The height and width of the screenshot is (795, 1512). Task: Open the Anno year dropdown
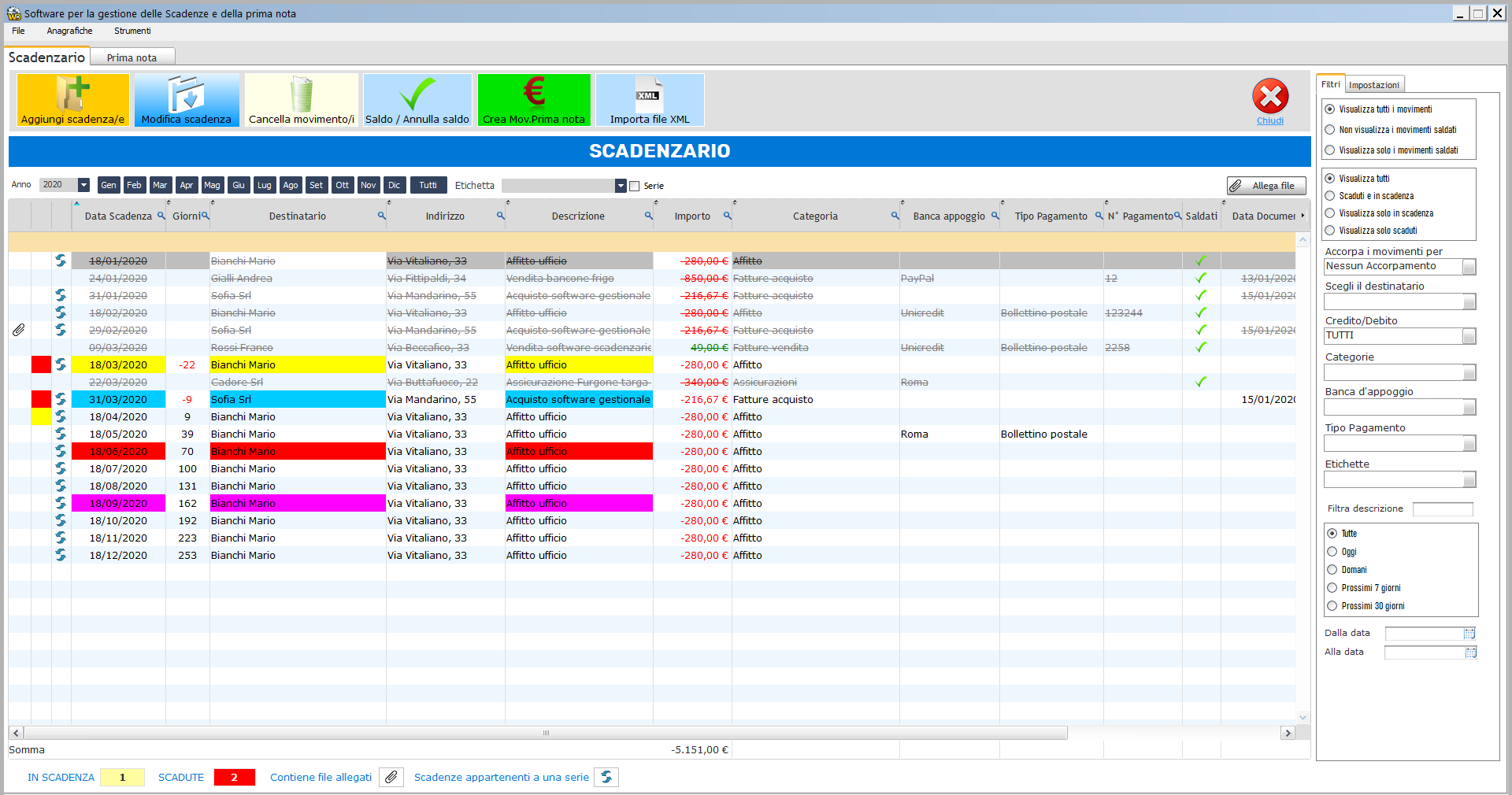coord(83,185)
